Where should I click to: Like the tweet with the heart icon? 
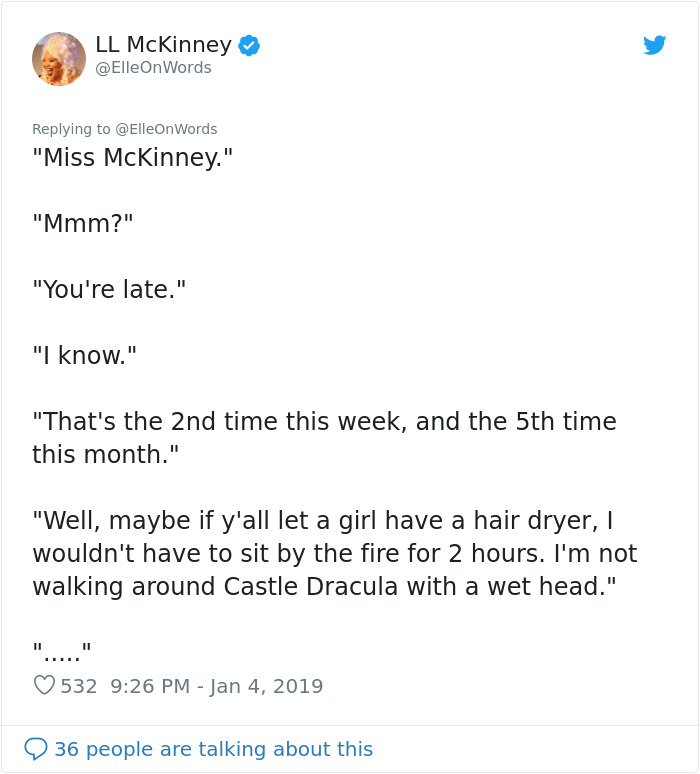[x=44, y=686]
